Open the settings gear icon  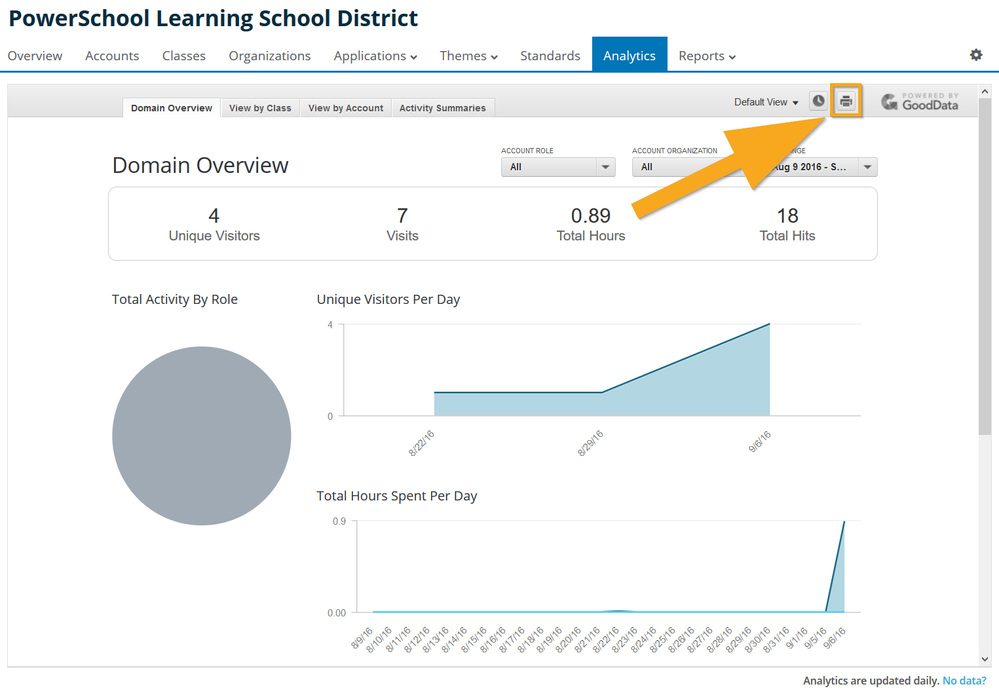[976, 55]
